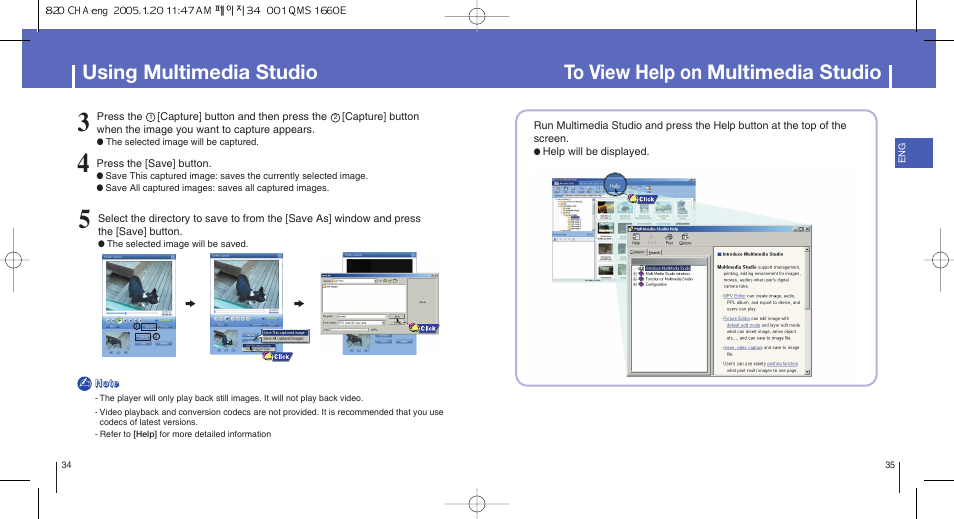Viewport: 954px width, 519px height.
Task: Click the Help content scrollbar down arrow
Action: (807, 372)
